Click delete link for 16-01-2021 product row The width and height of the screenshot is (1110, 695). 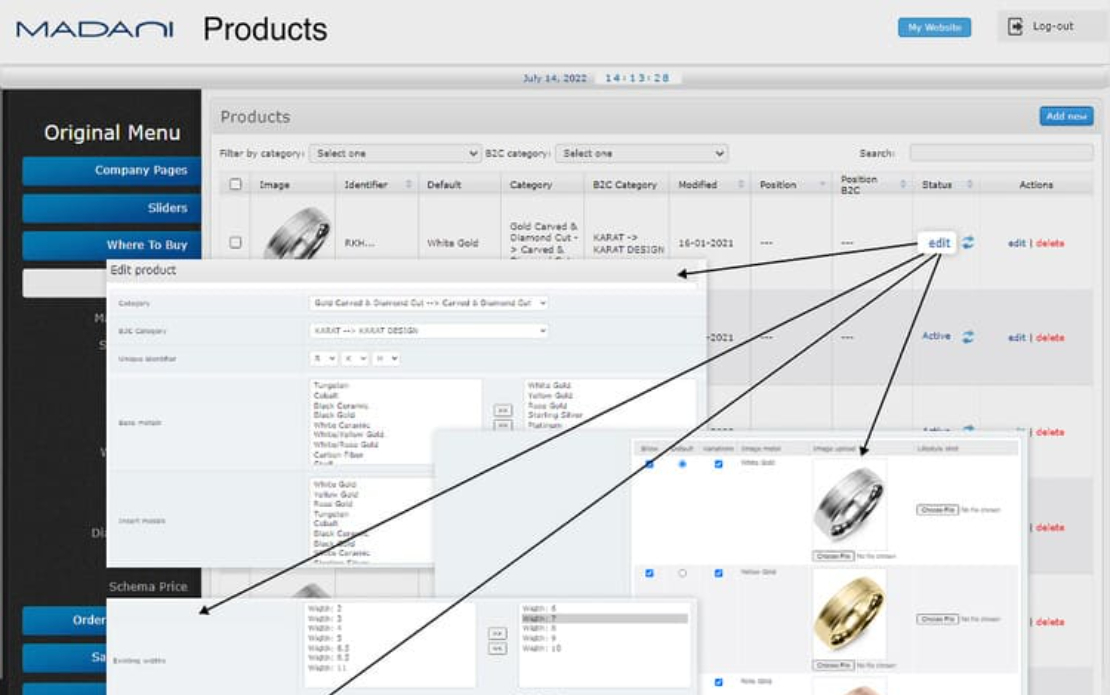[1050, 243]
